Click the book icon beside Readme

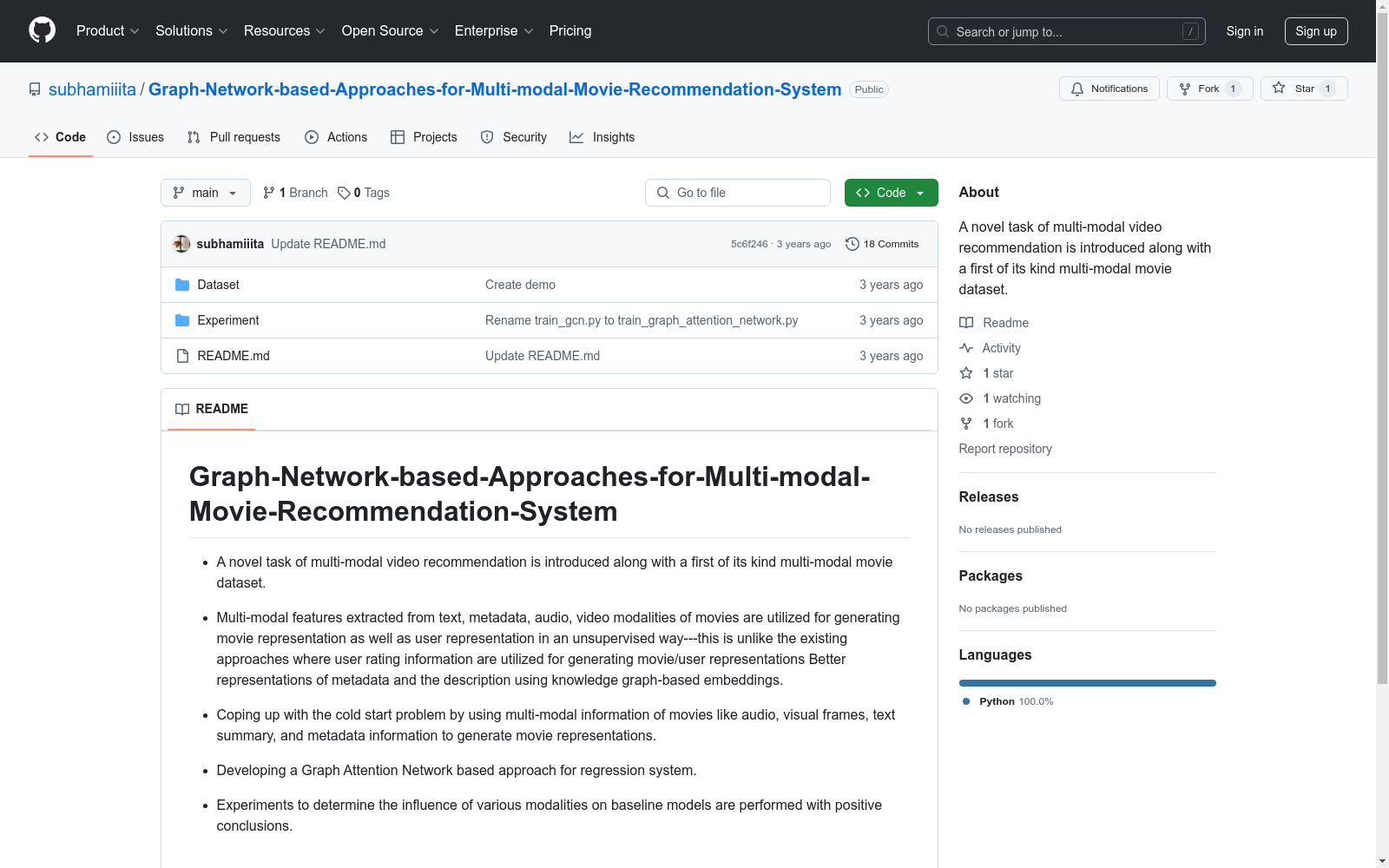coord(966,323)
